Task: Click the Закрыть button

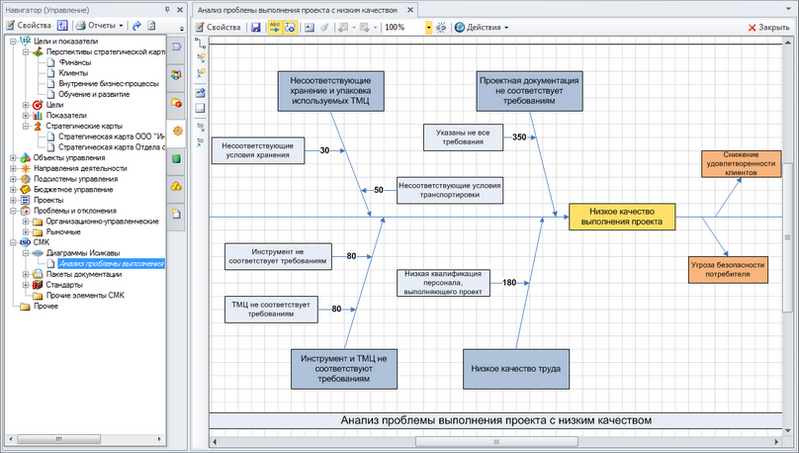Action: [768, 28]
